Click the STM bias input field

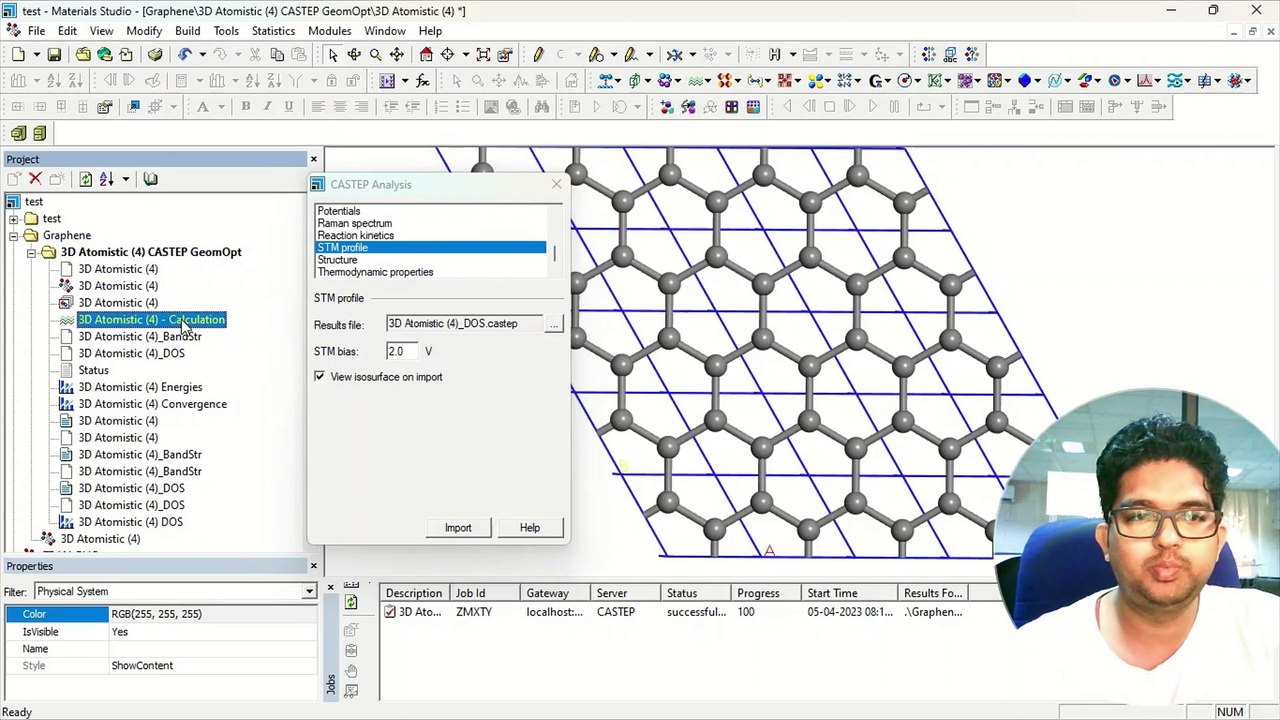coord(401,351)
